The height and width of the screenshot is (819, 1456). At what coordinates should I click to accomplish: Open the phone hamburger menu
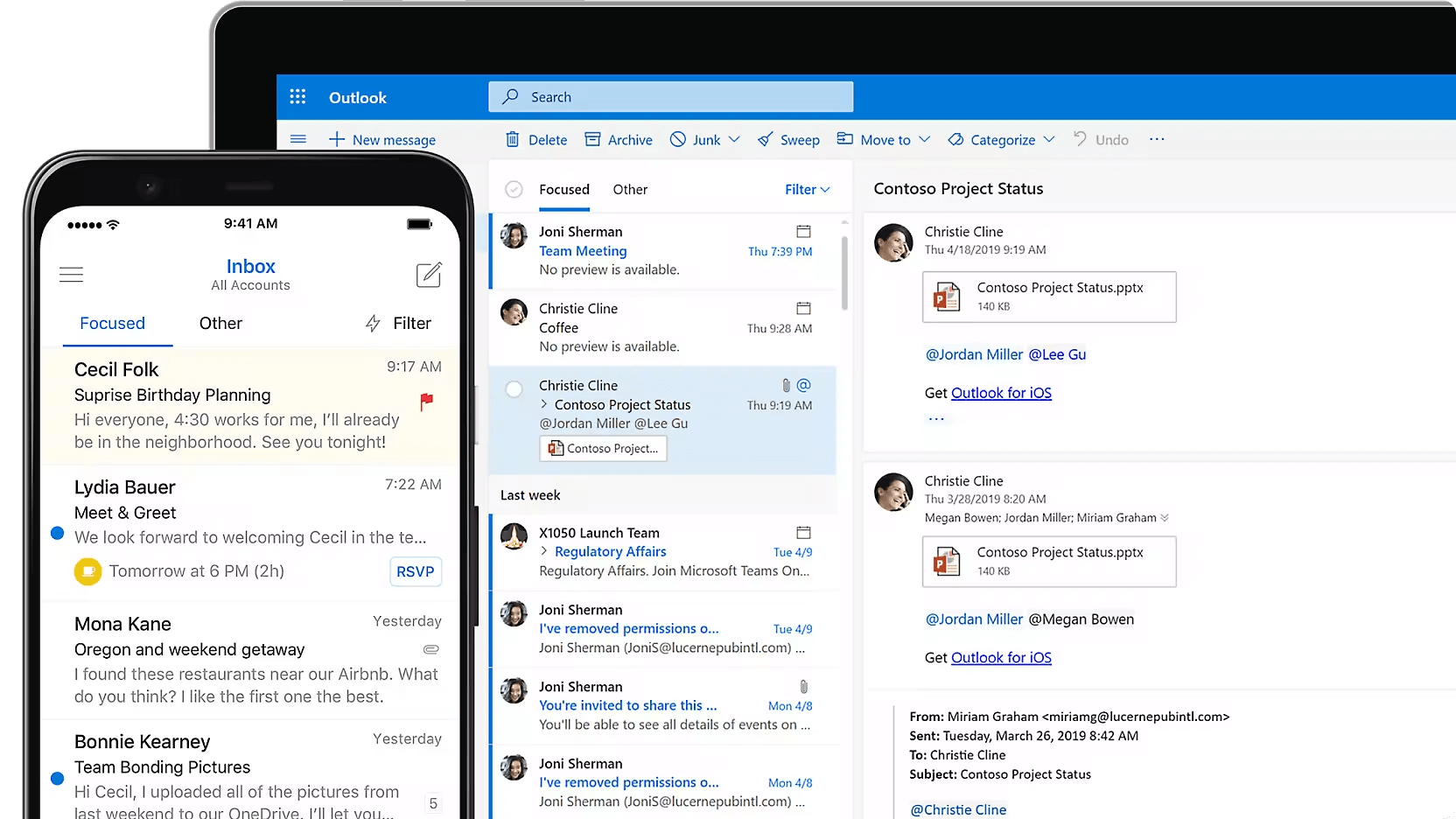pos(72,275)
